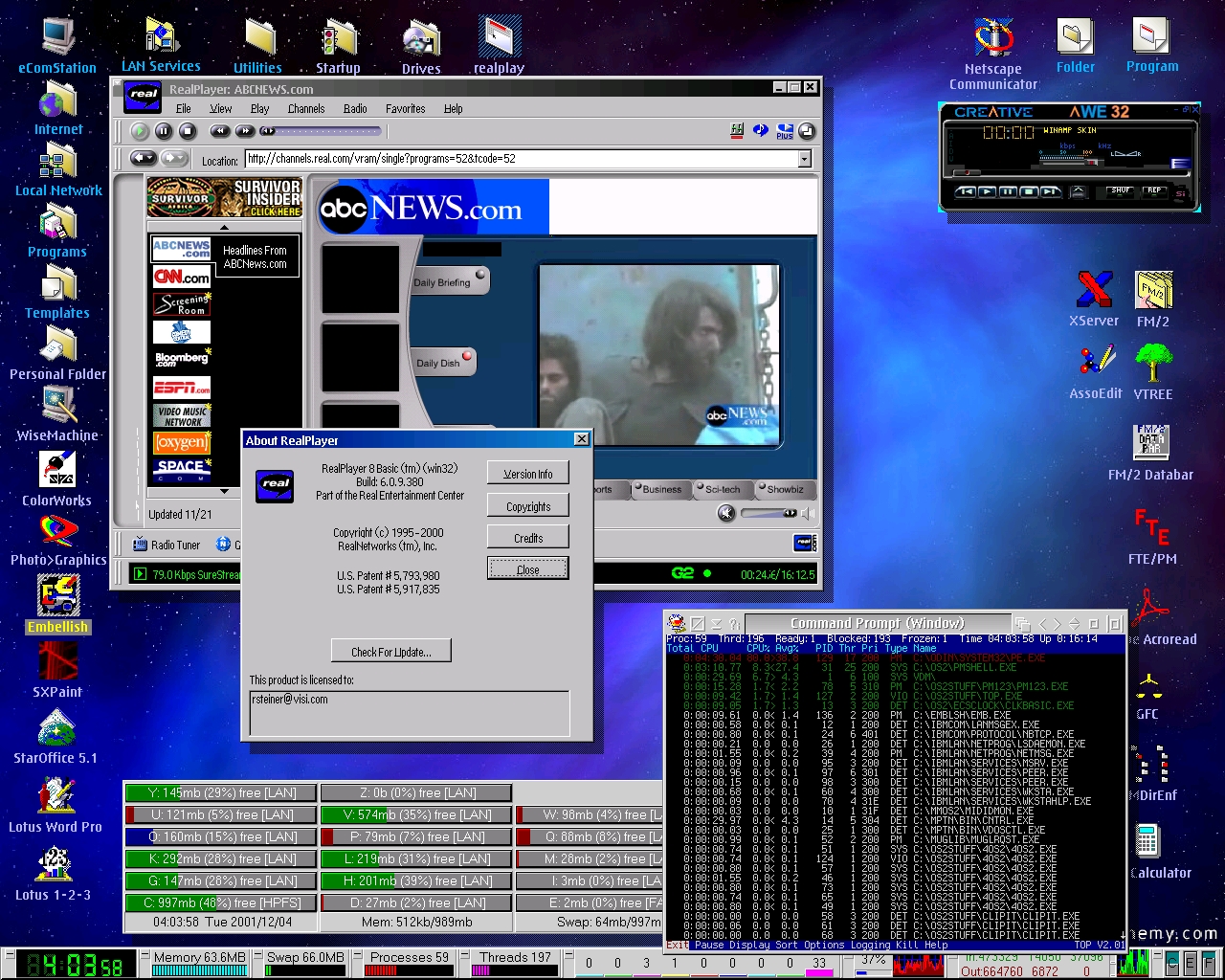Screen dimensions: 1225x980
Task: Click the channel list down arrow
Action: 225,491
